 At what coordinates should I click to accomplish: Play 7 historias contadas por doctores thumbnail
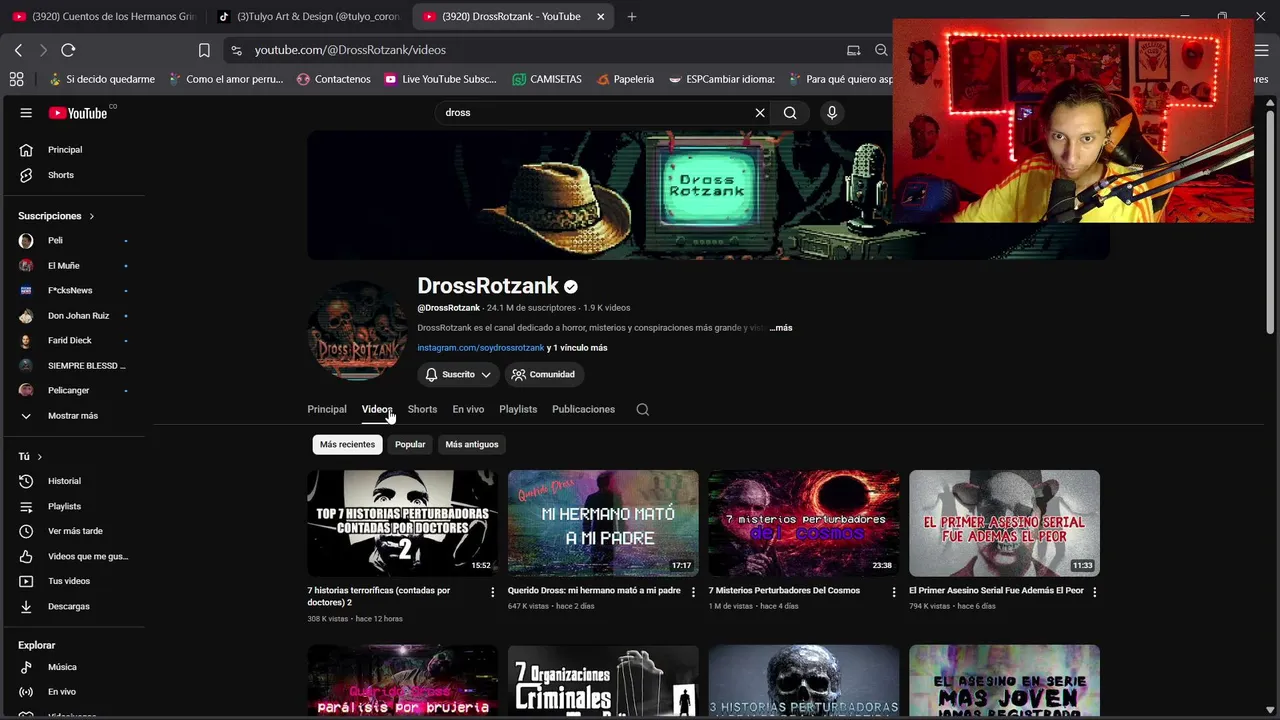pyautogui.click(x=402, y=523)
